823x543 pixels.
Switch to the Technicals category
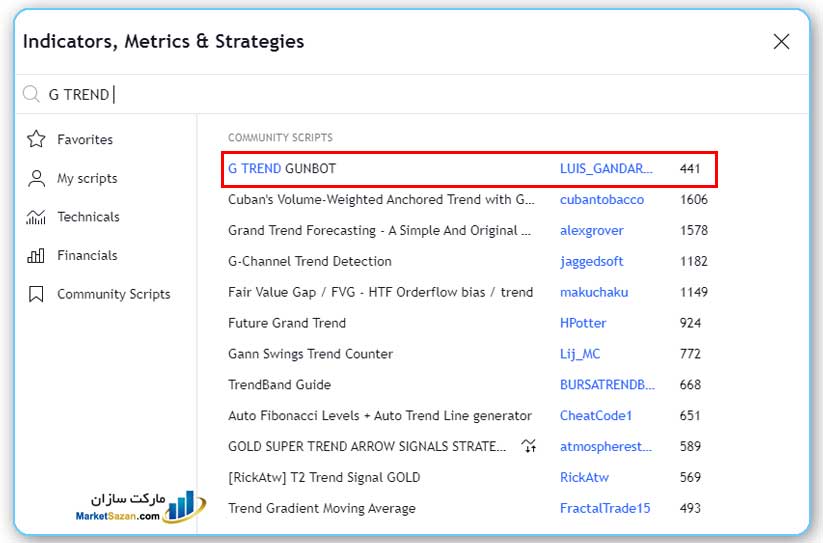click(x=88, y=217)
